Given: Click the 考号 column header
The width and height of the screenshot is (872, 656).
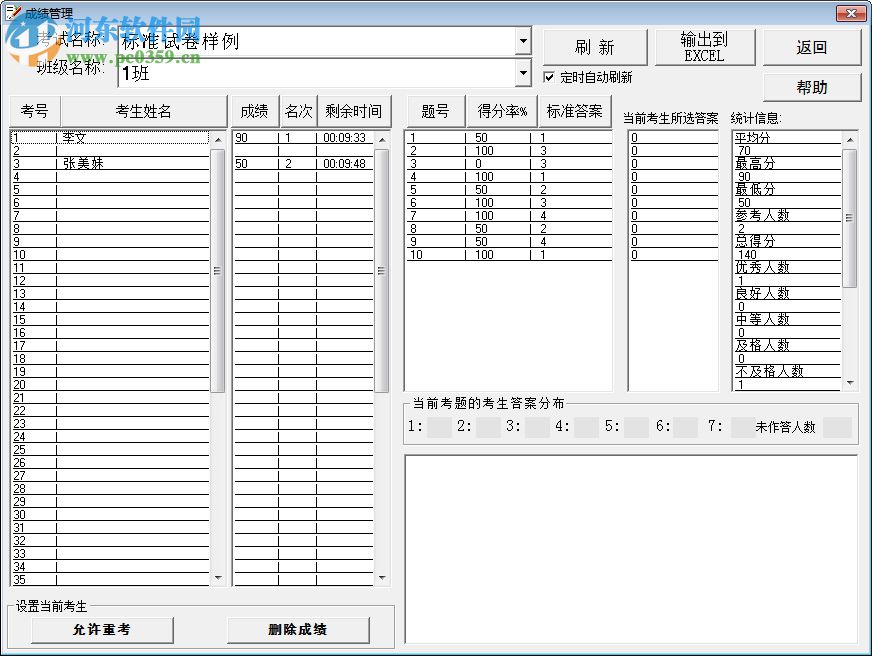Looking at the screenshot, I should pyautogui.click(x=34, y=111).
